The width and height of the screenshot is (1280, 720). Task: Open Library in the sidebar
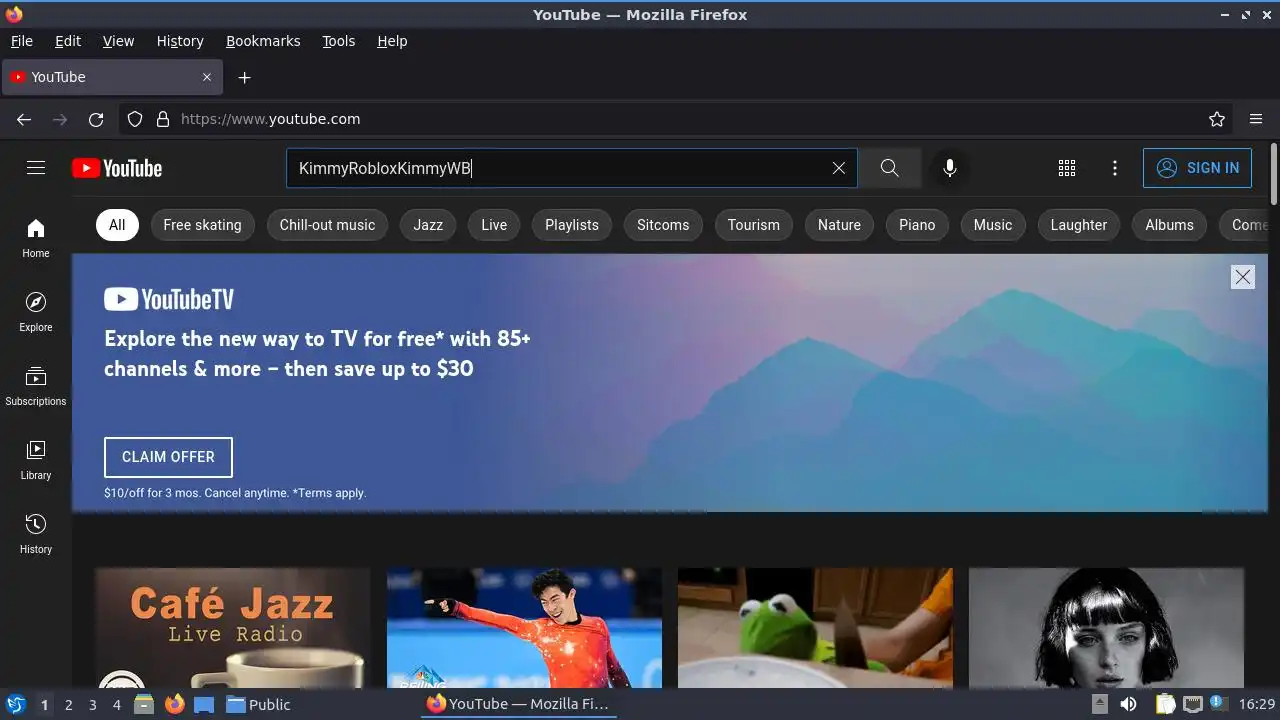tap(36, 460)
